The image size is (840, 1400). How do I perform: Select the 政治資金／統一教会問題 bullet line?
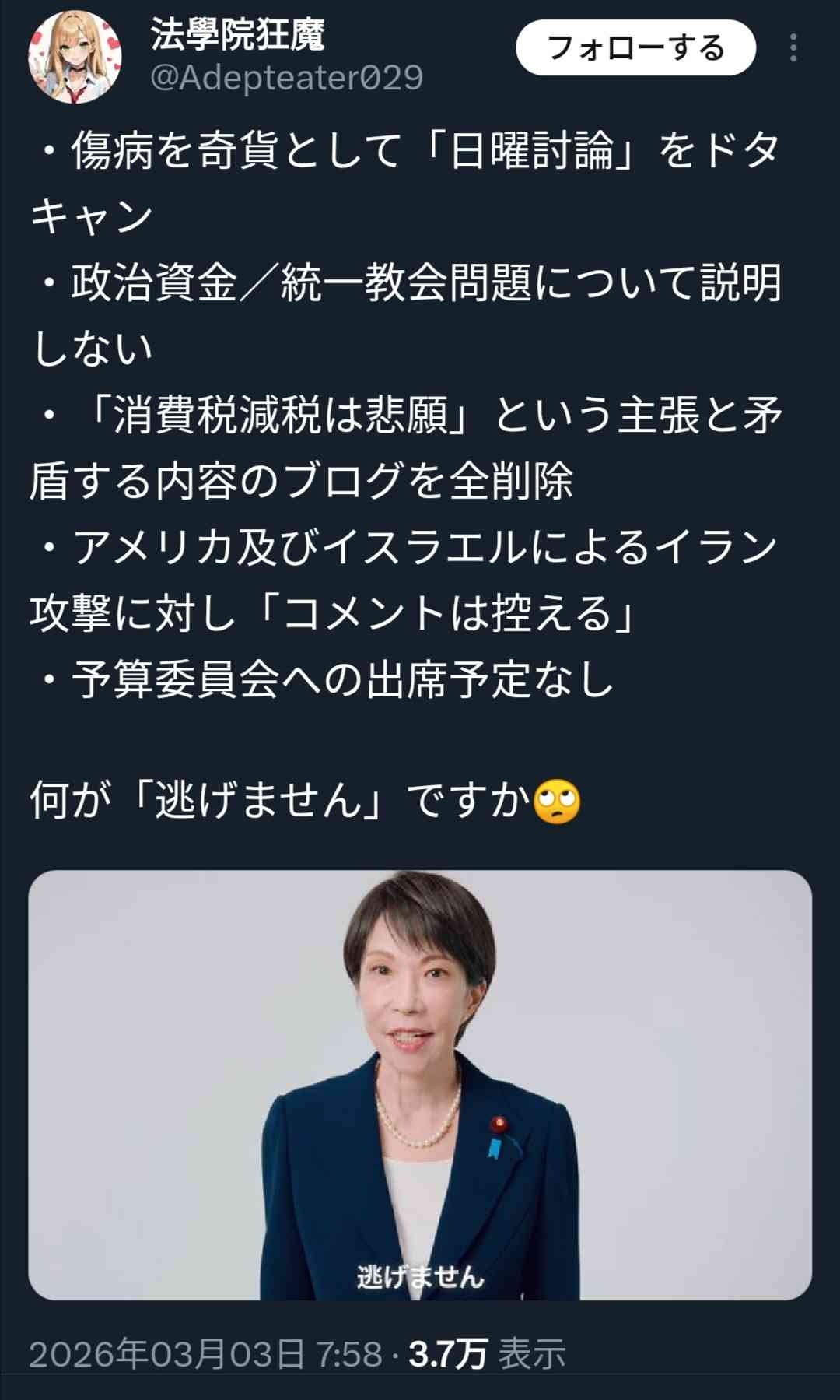(406, 314)
